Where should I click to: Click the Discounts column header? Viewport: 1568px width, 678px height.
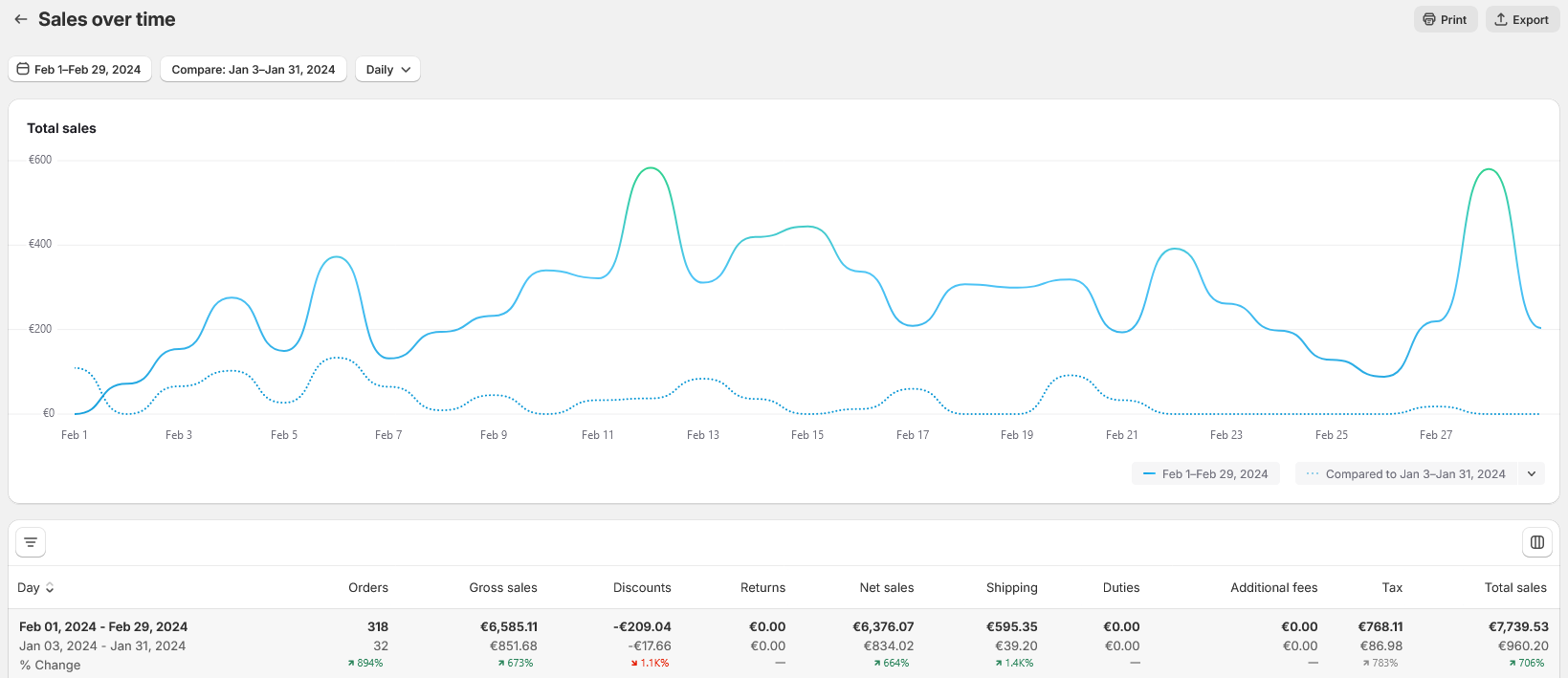tap(642, 588)
